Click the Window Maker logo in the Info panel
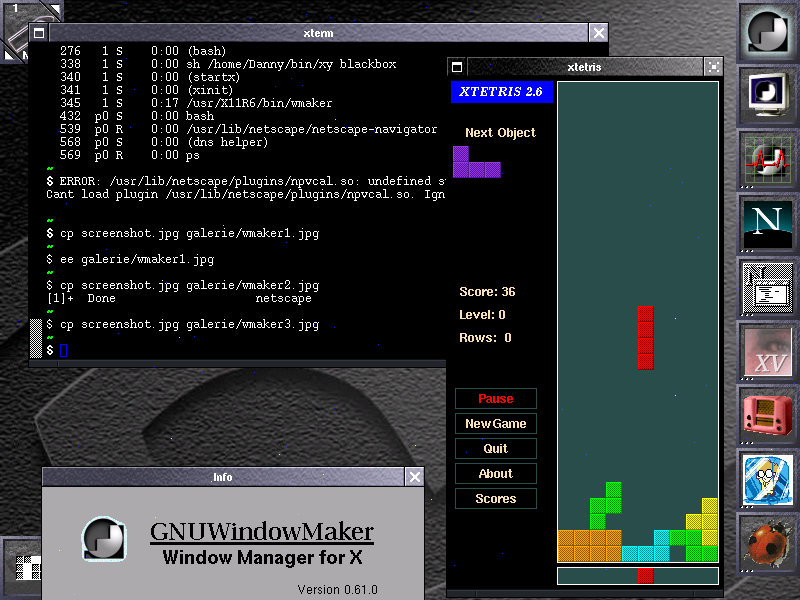This screenshot has height=600, width=800. (x=104, y=538)
